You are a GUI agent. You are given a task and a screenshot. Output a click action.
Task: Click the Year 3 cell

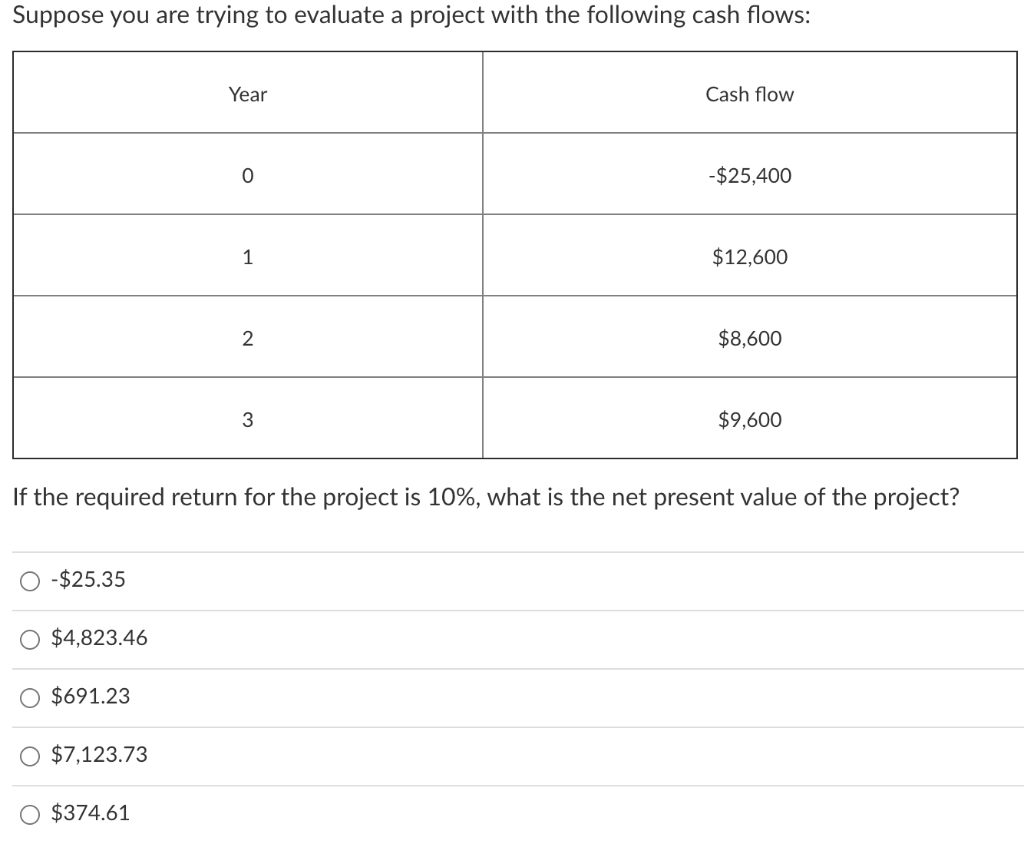pyautogui.click(x=247, y=419)
